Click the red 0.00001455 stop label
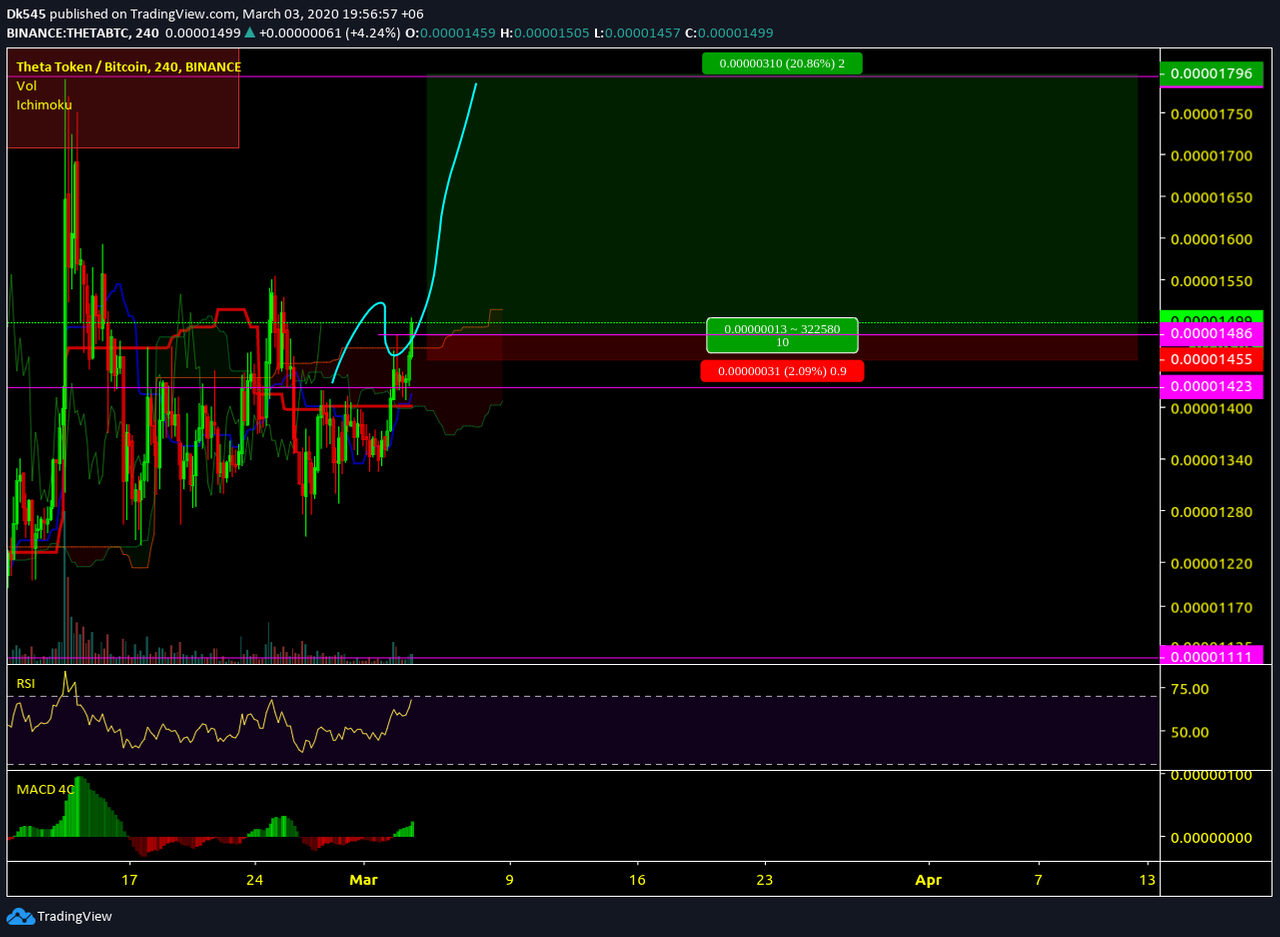Image resolution: width=1280 pixels, height=937 pixels. pos(1211,359)
